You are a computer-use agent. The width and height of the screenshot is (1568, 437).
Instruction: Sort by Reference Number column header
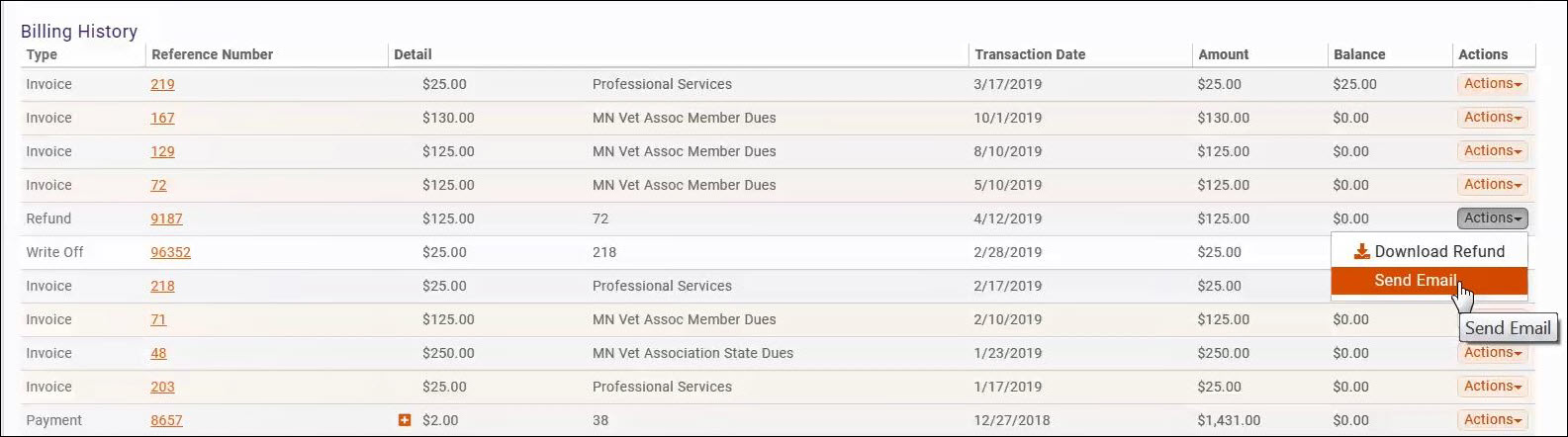click(x=212, y=54)
